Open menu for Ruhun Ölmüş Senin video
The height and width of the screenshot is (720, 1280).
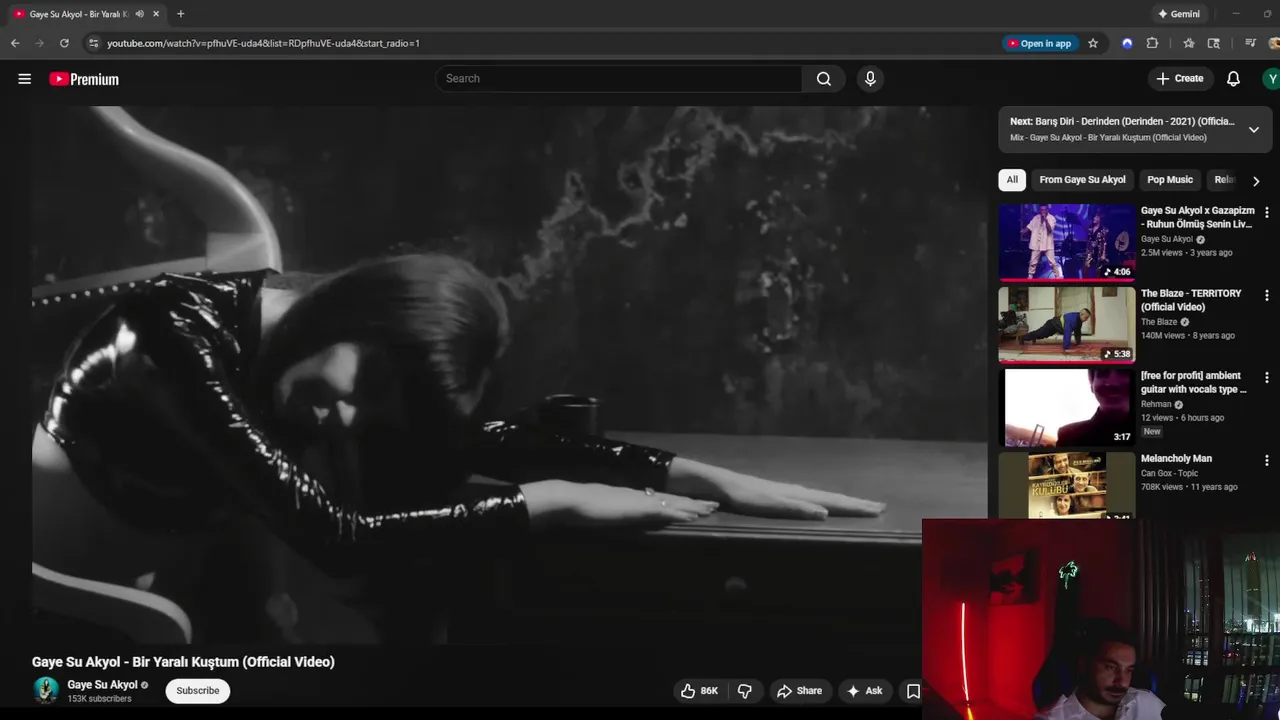point(1267,213)
